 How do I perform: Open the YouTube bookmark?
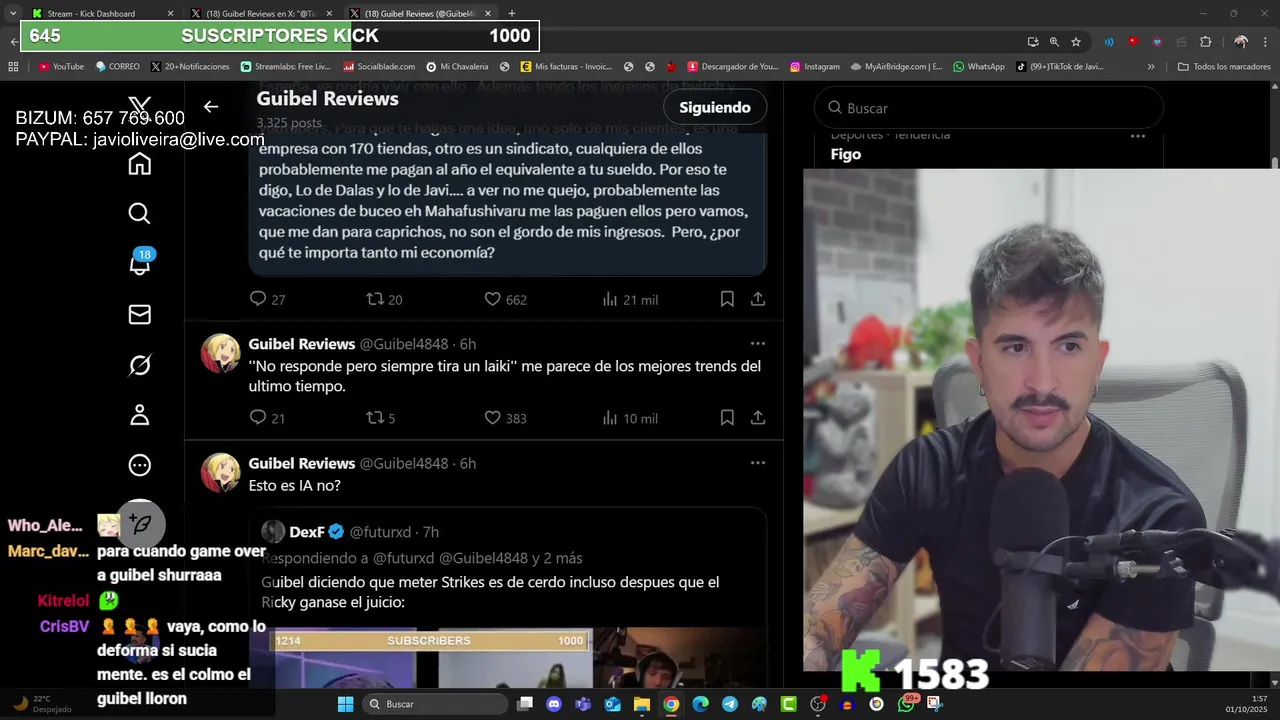(x=61, y=67)
